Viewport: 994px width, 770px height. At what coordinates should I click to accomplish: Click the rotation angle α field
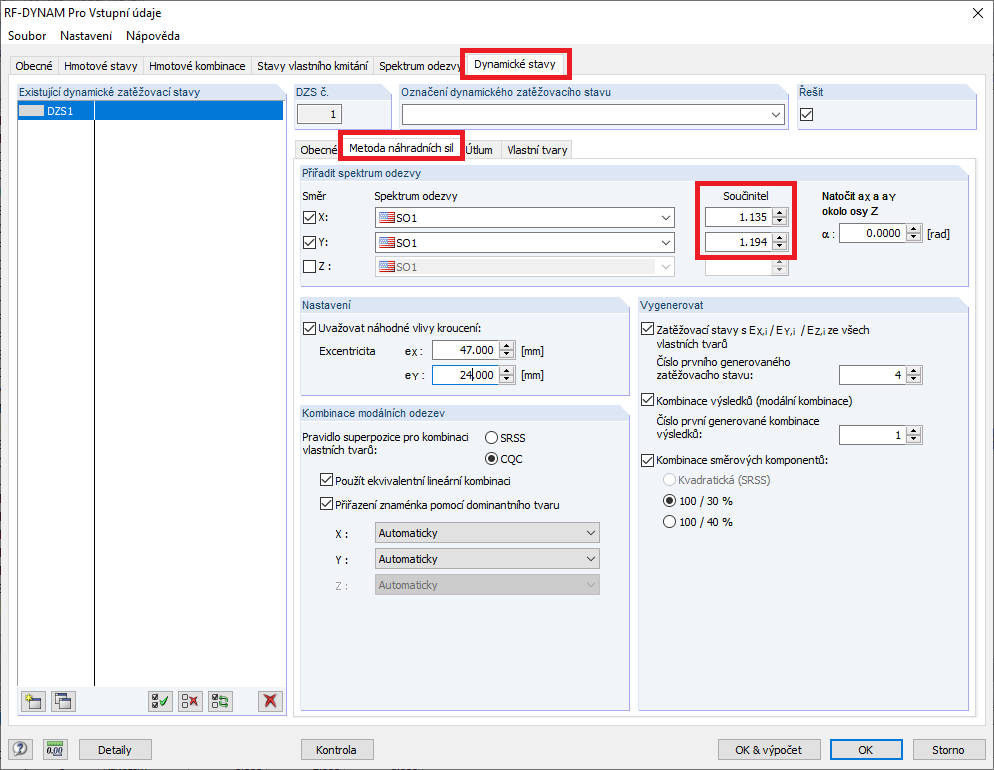tap(873, 233)
